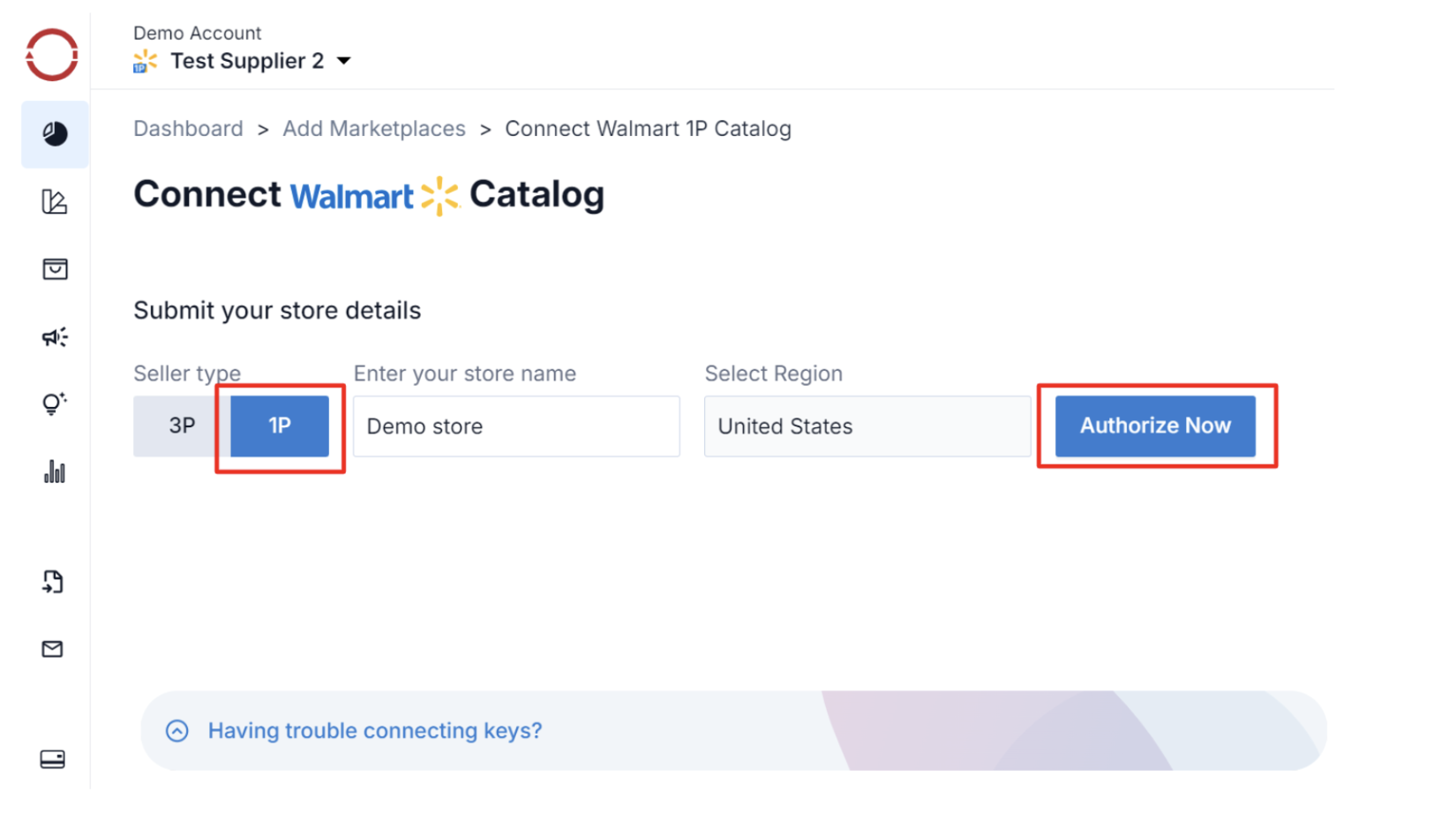
Task: Select the pencil and ruler sidebar icon
Action: (x=55, y=202)
